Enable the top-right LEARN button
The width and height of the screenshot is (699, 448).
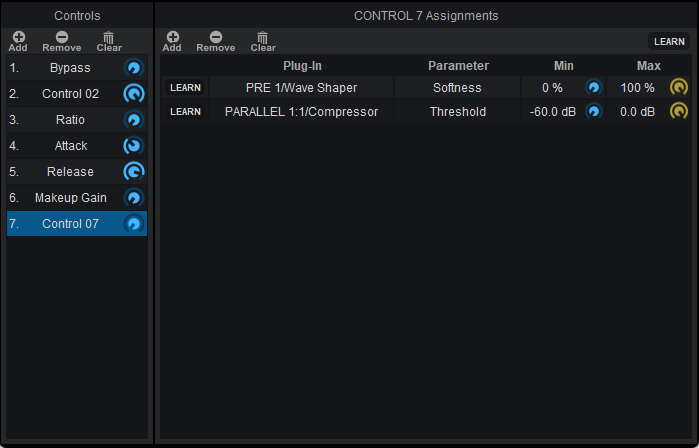click(669, 41)
